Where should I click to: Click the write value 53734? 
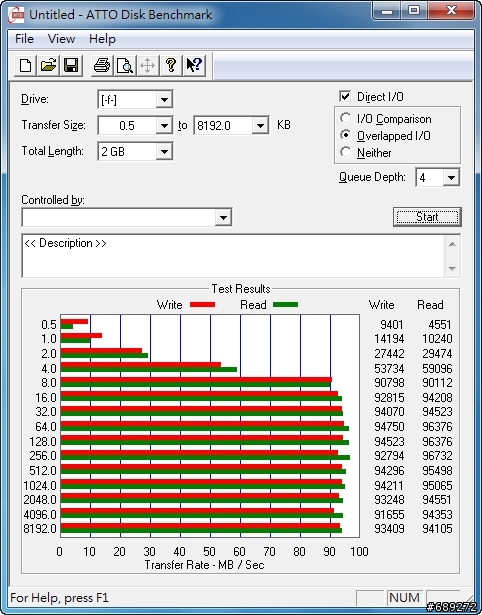tap(389, 369)
